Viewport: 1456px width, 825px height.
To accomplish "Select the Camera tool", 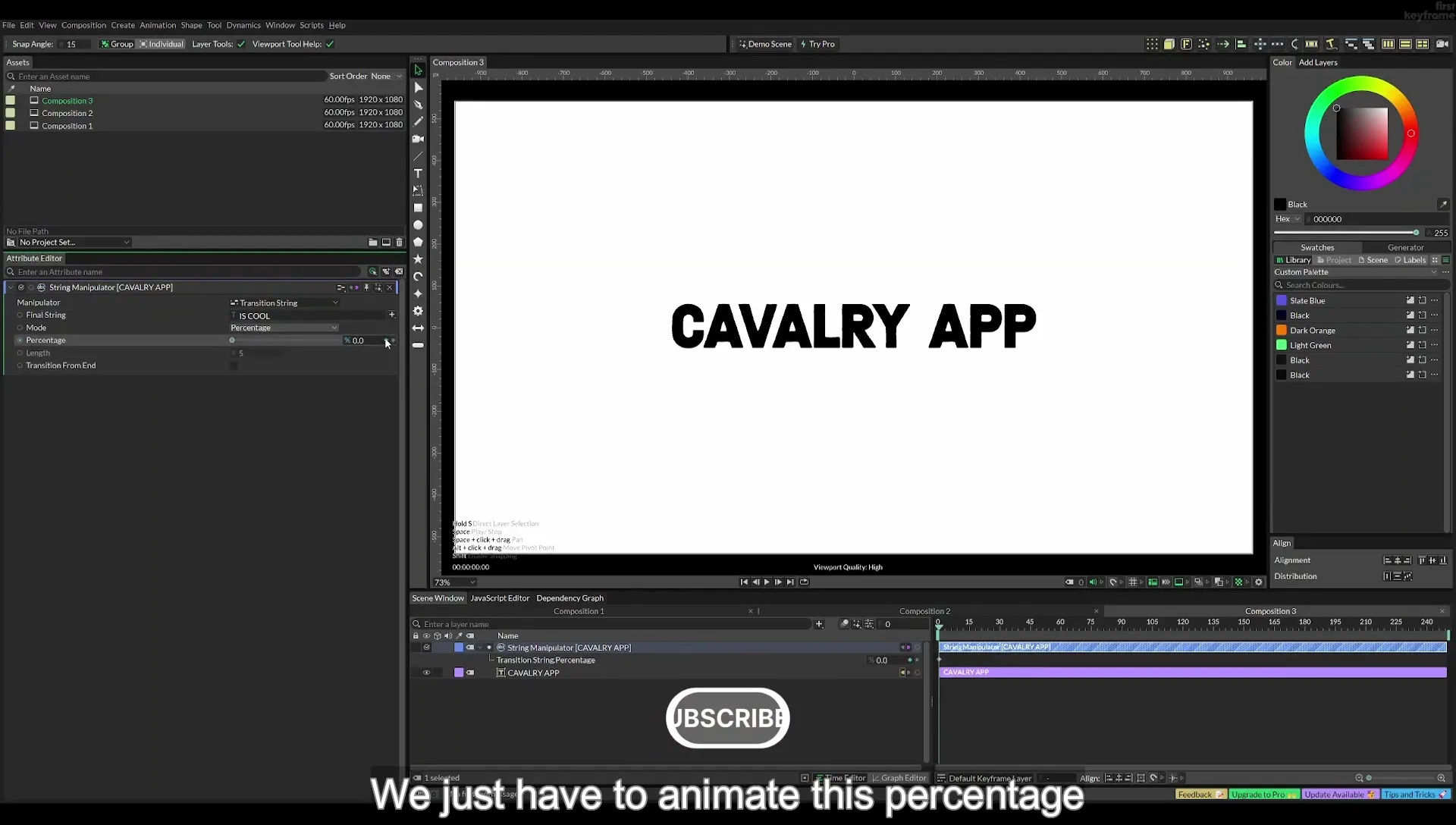I will (x=418, y=139).
